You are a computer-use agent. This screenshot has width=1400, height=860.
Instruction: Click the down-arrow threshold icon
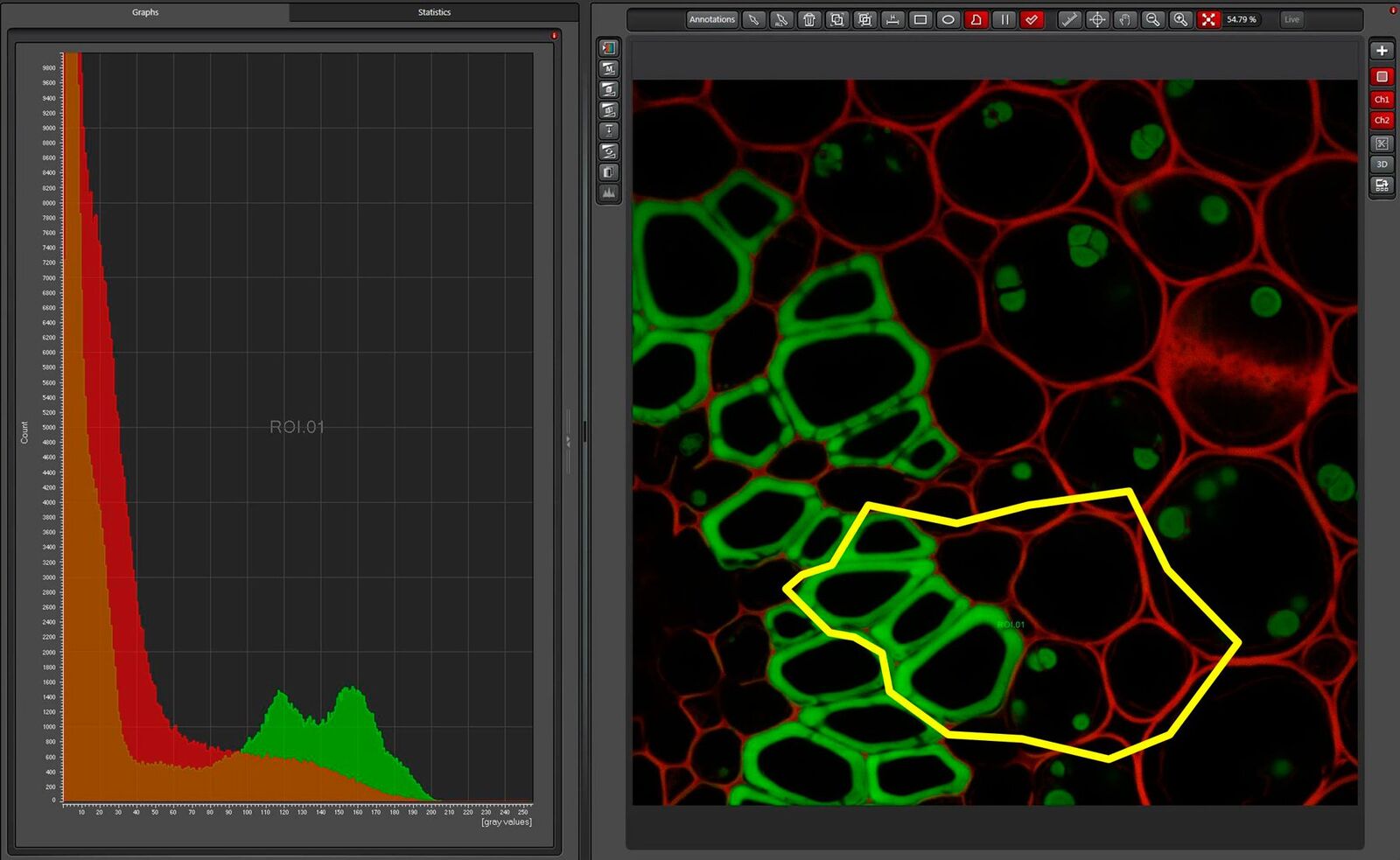point(609,130)
